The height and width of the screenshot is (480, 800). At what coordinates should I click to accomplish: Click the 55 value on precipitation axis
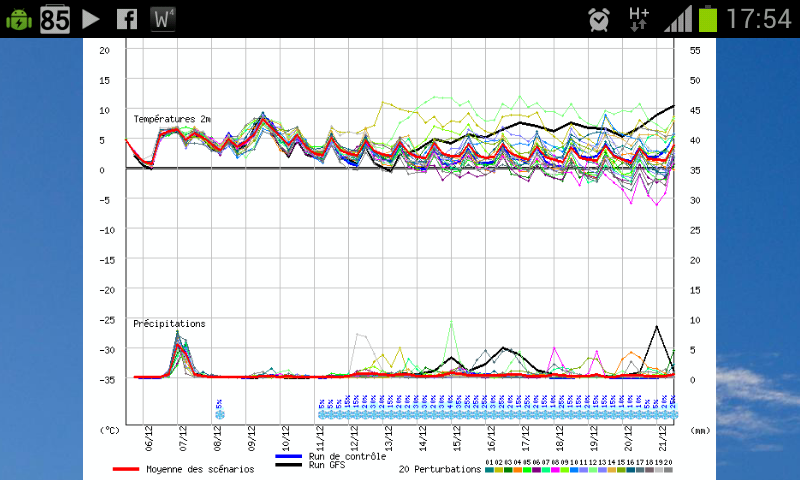[x=695, y=50]
